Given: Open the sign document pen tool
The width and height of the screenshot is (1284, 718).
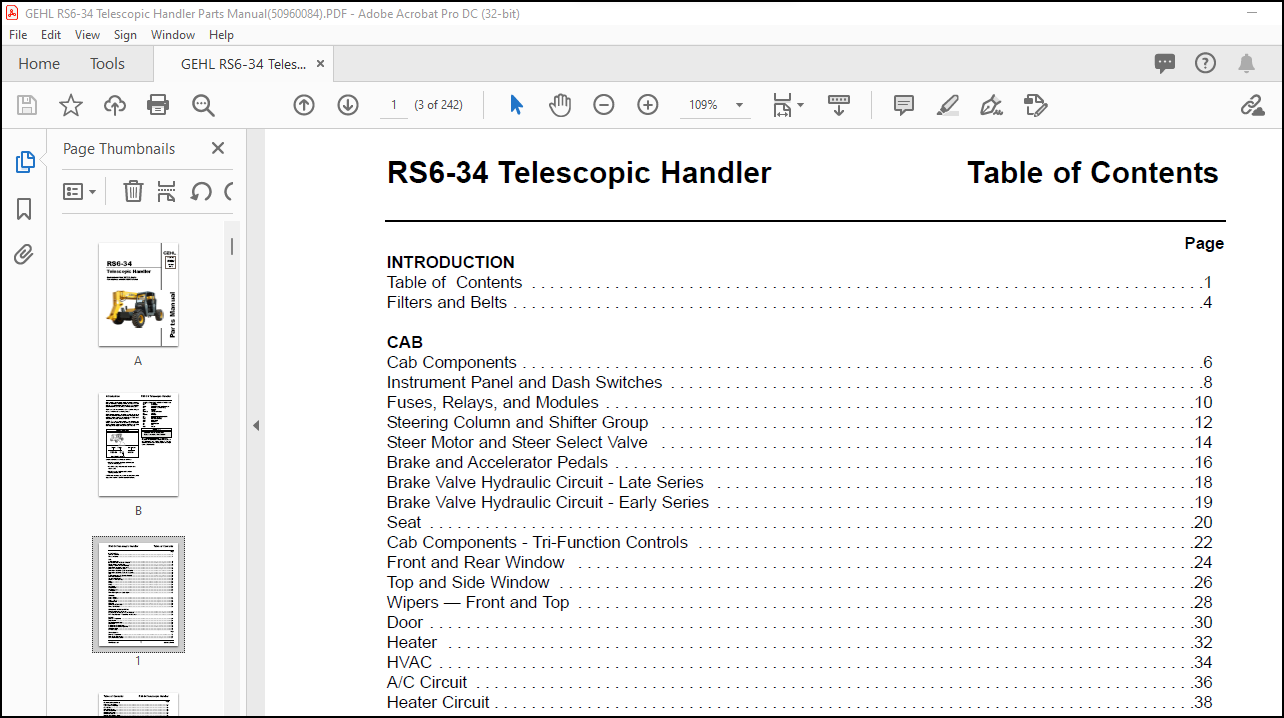Looking at the screenshot, I should (991, 105).
